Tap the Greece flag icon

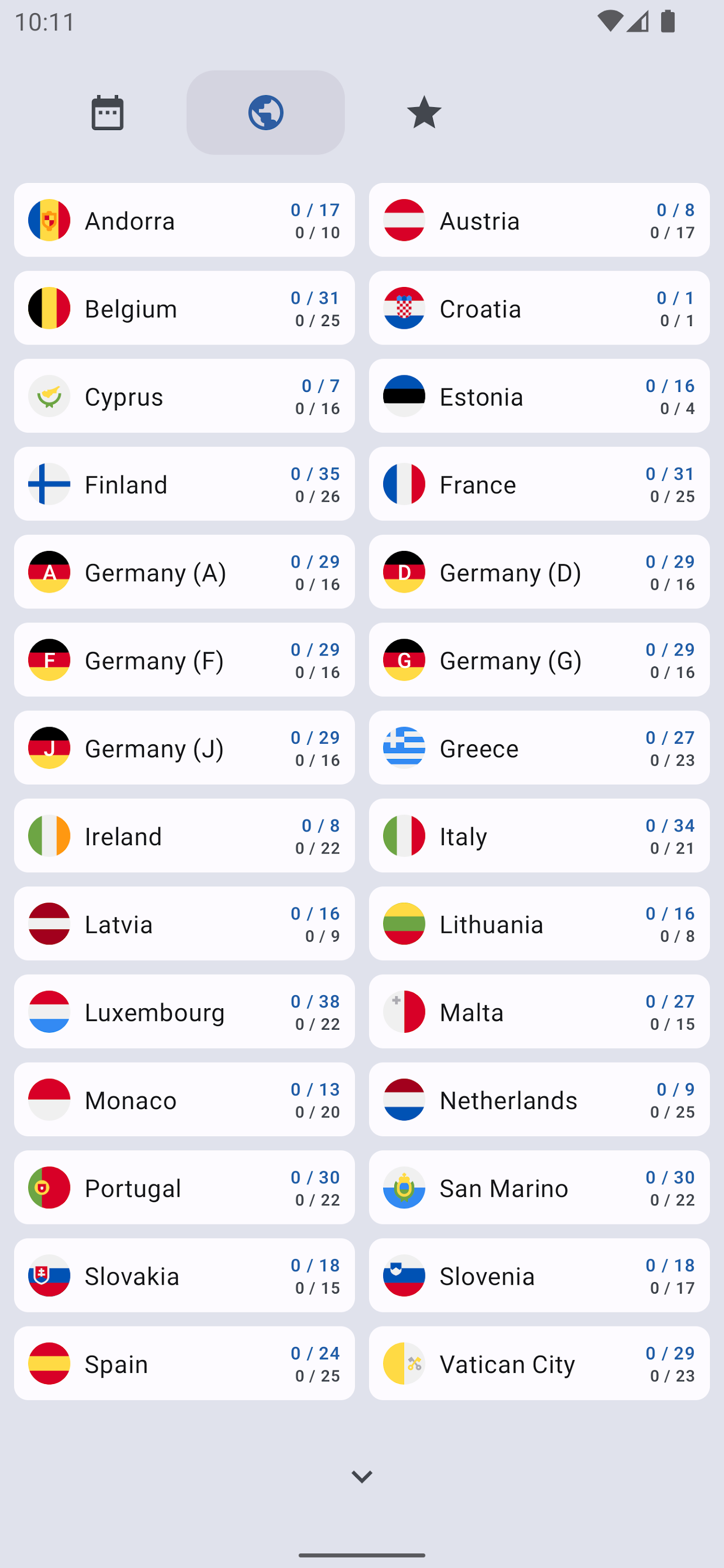[404, 748]
